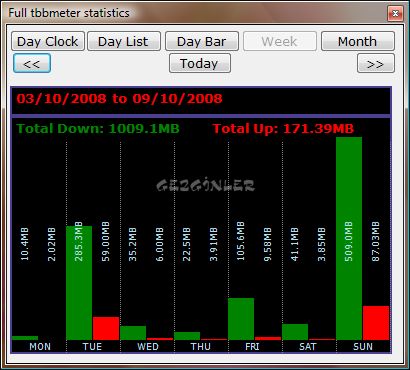Click the green Tuesday download bar
This screenshot has height=370, width=410.
click(79, 283)
